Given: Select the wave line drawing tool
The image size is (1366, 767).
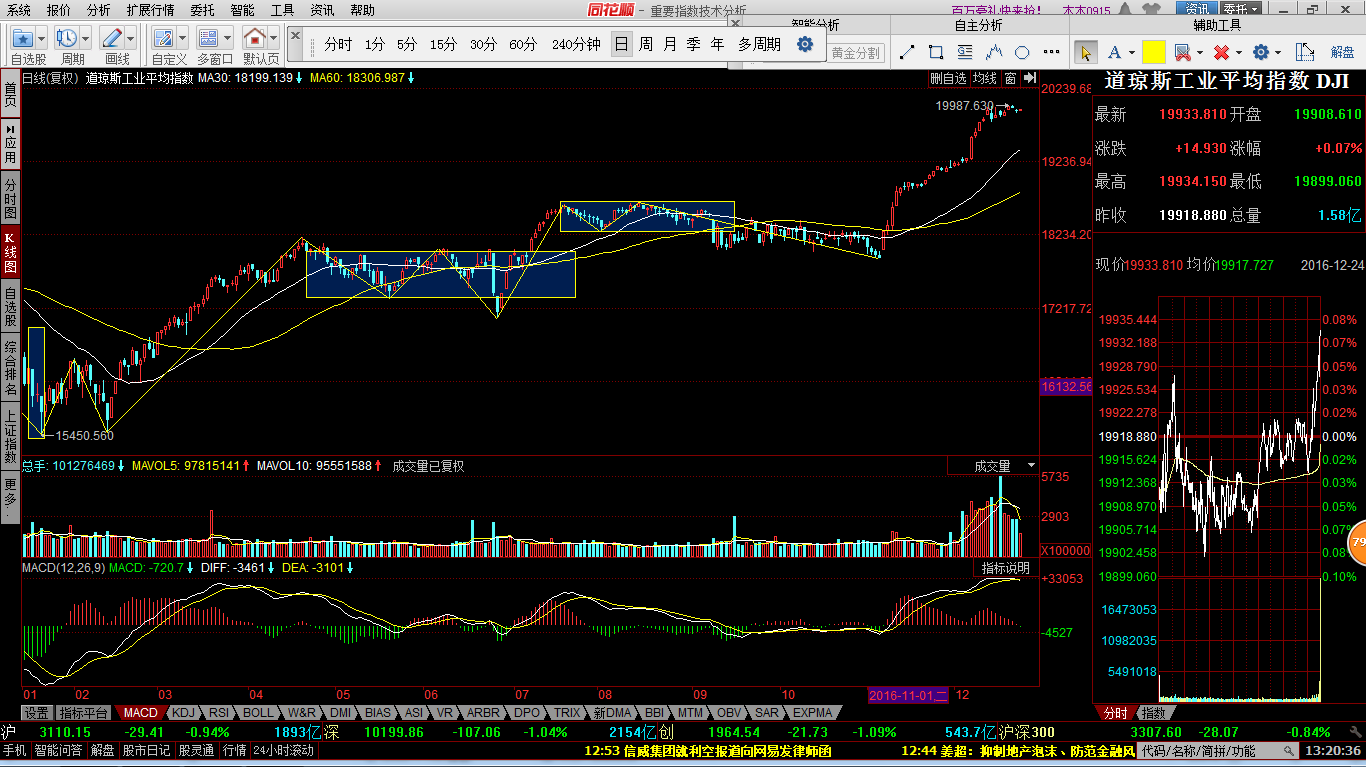Looking at the screenshot, I should (994, 52).
